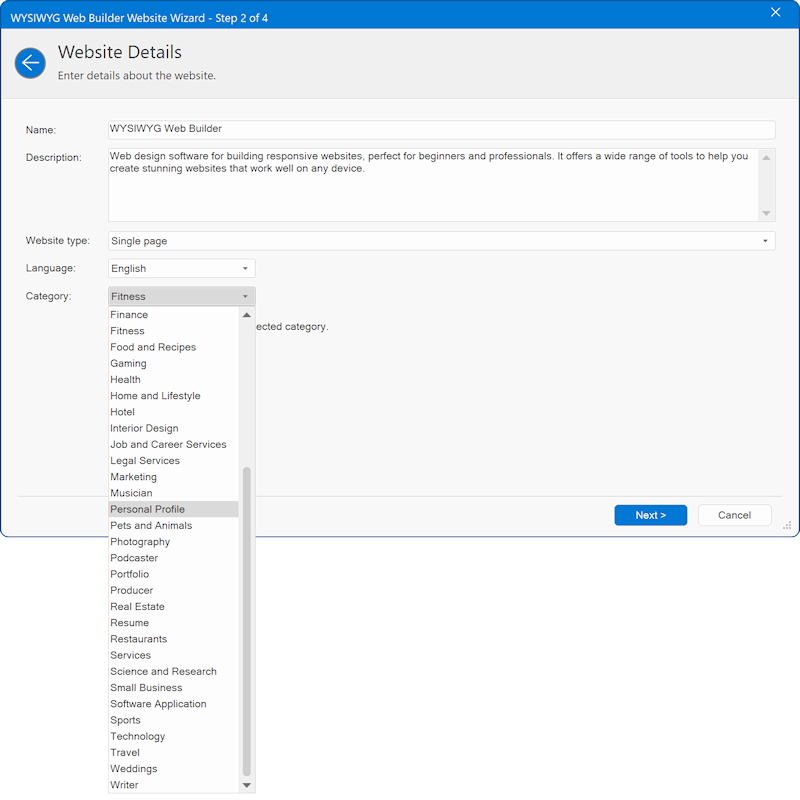Image resolution: width=800 pixels, height=800 pixels.
Task: Choose Producer from the list
Action: point(173,591)
